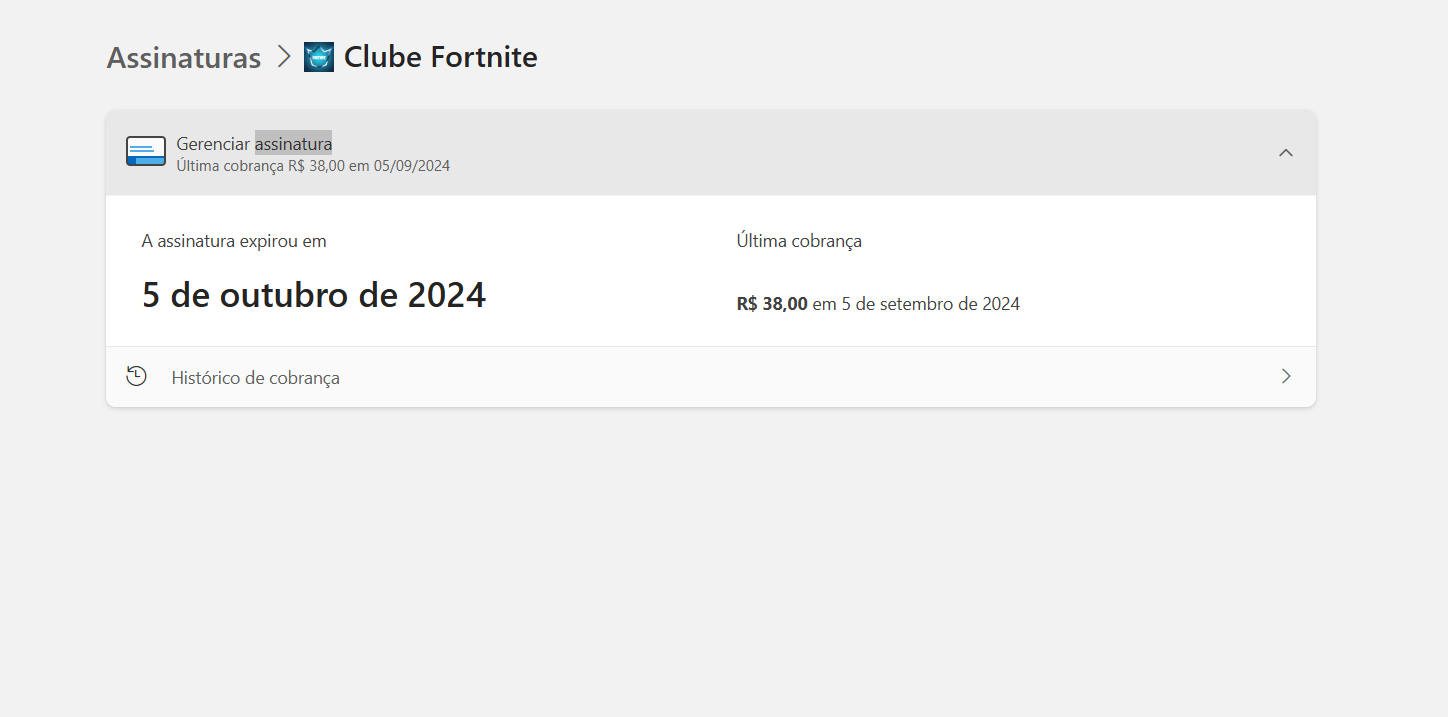Click the breadcrumb separator chevron
1448x717 pixels.
284,57
